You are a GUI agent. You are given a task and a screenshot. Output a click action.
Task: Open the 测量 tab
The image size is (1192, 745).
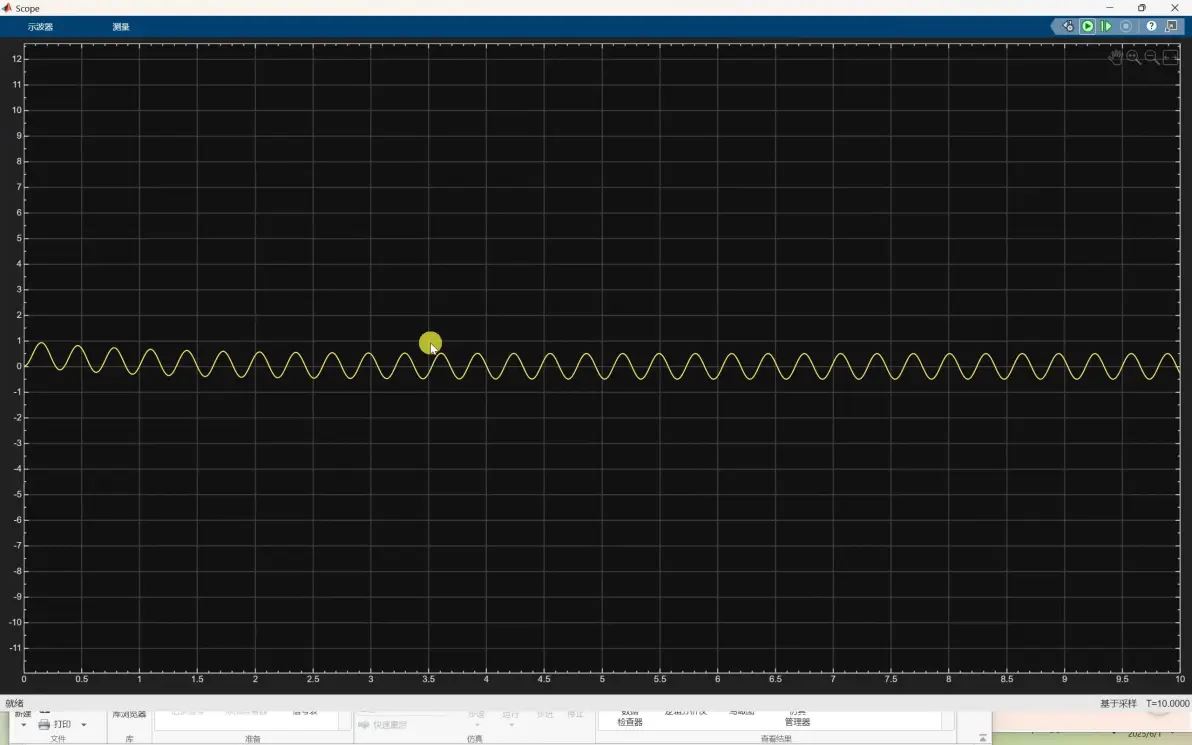coord(121,27)
